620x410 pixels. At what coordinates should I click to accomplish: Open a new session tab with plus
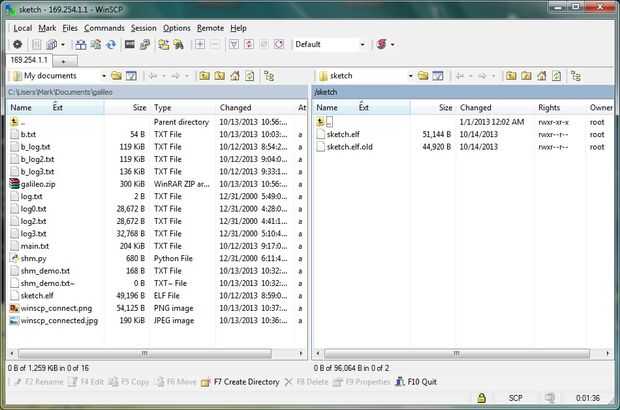click(64, 61)
